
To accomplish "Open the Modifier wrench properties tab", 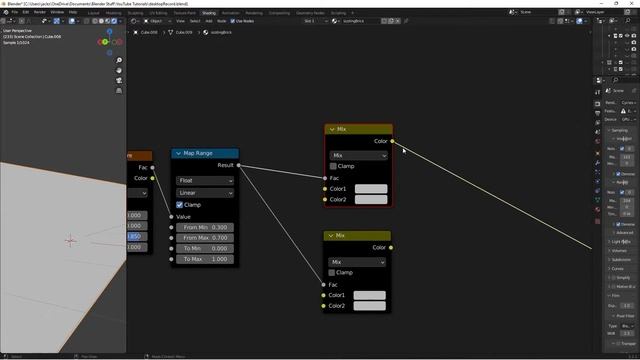I will 598,163.
